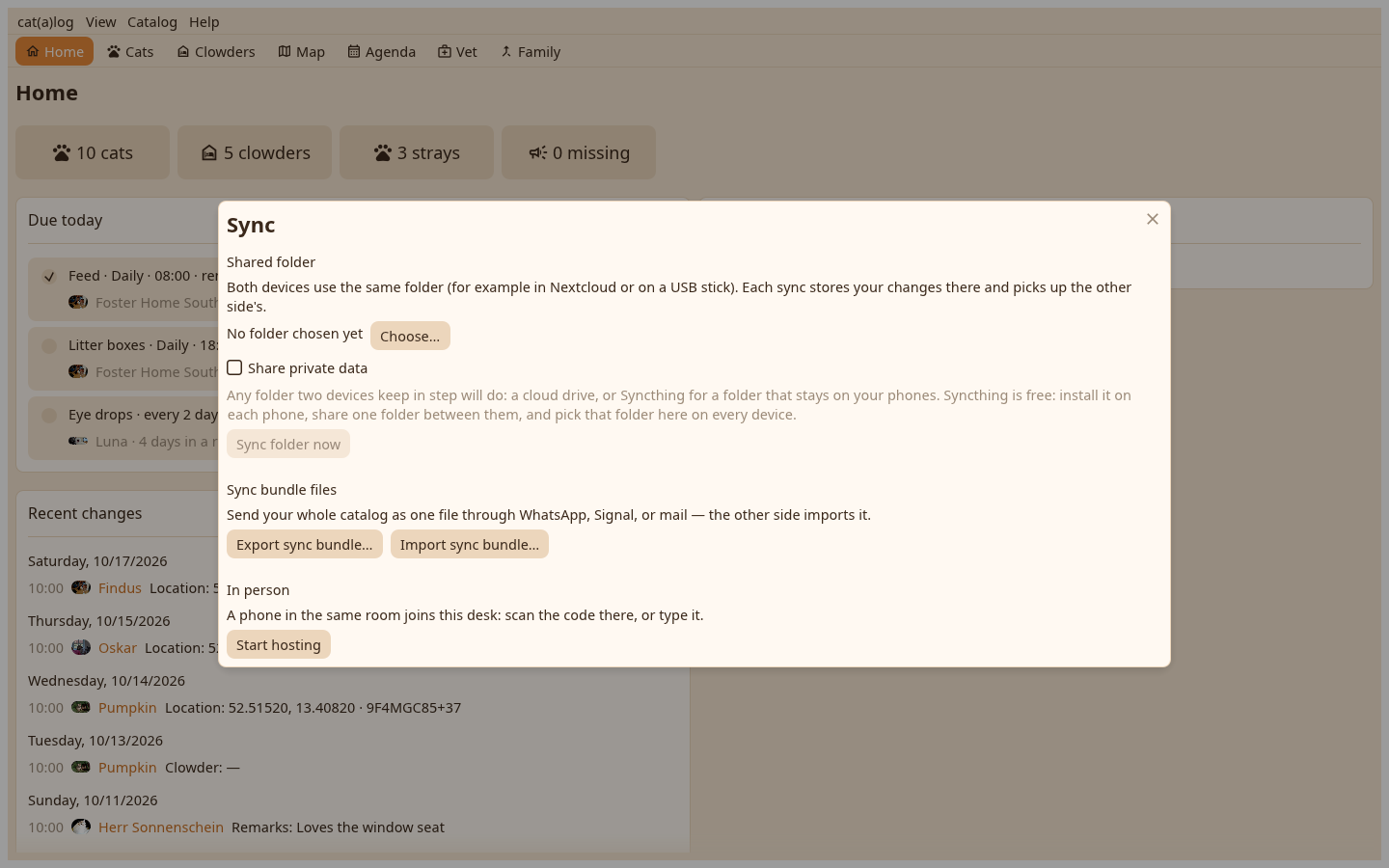Open the 10 cats summary card
Screen dimensions: 1389x868
(x=93, y=152)
